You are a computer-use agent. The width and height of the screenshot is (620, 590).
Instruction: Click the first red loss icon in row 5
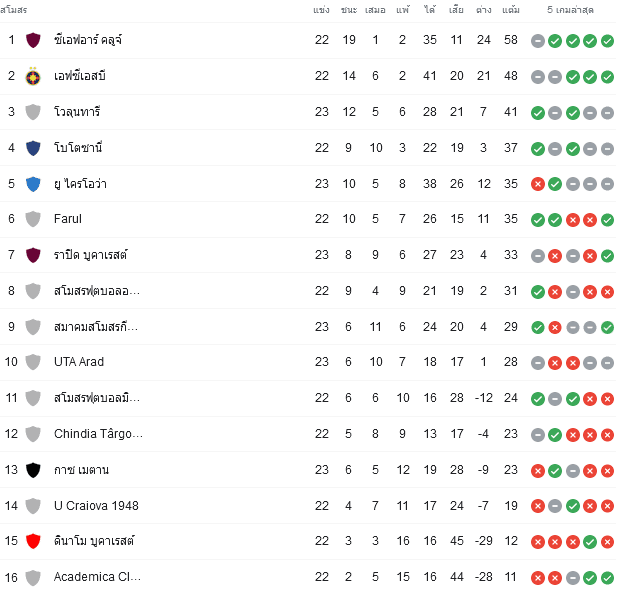[x=538, y=184]
